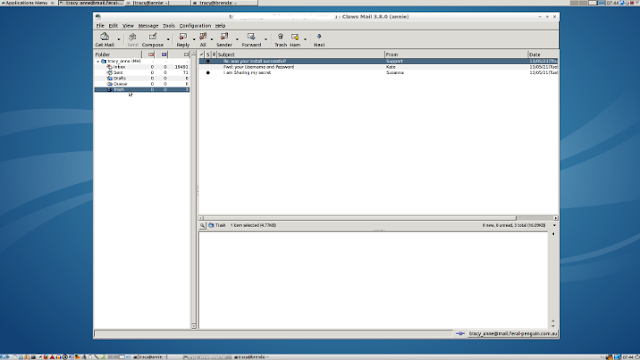This screenshot has height=360, width=640.
Task: Open the Forward dropdown arrow
Action: pos(266,39)
